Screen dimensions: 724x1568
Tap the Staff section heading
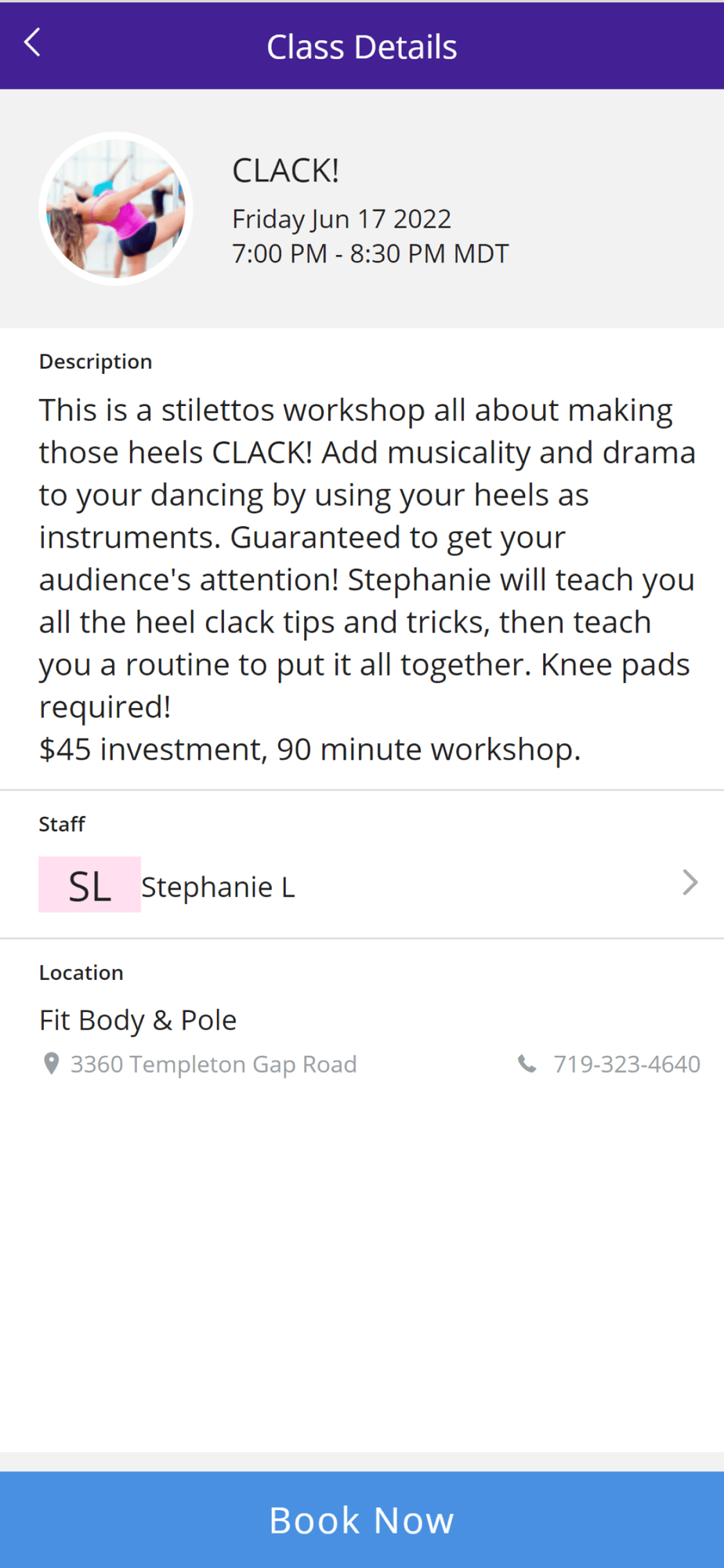click(x=62, y=824)
